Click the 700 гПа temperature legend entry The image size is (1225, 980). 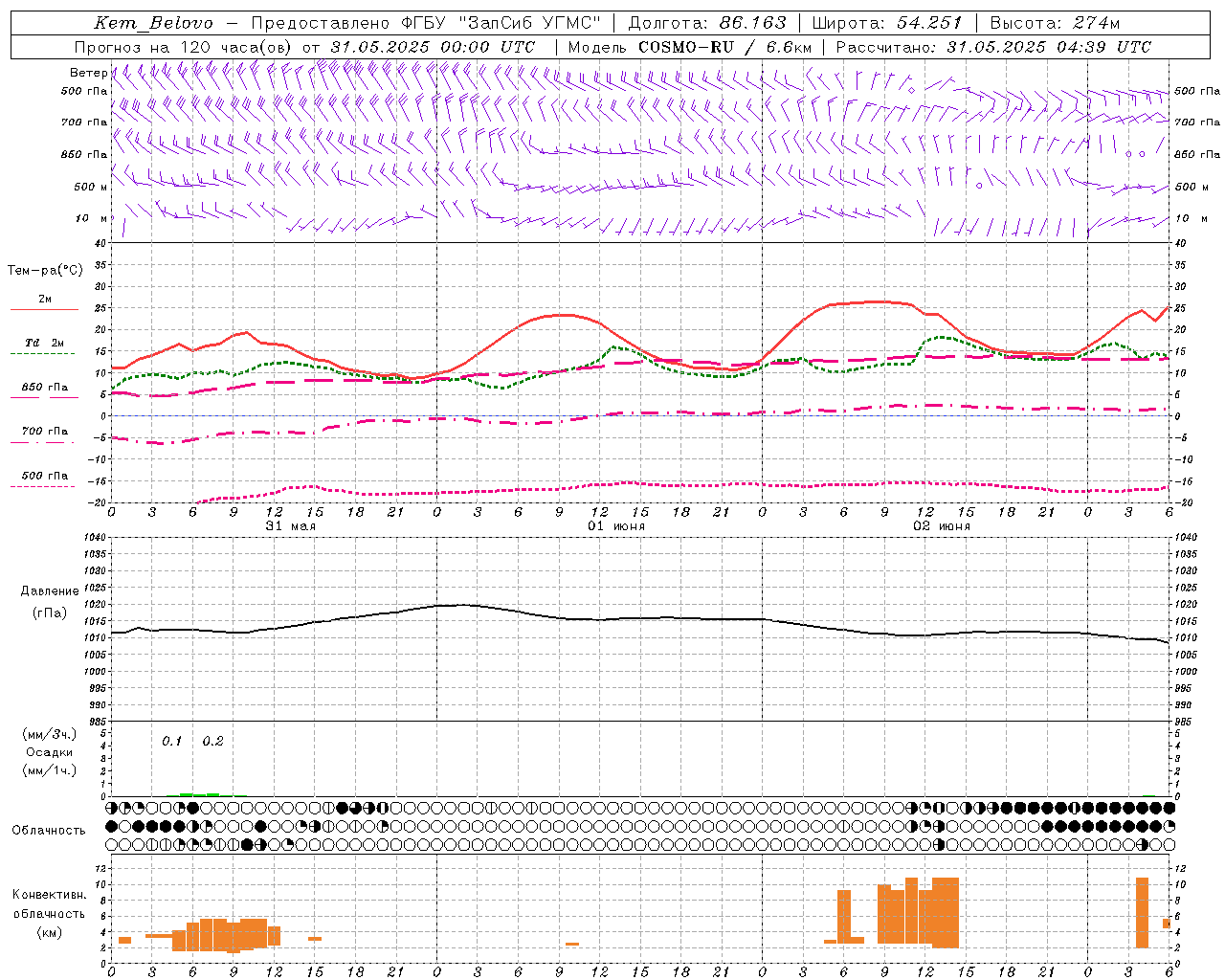click(45, 431)
